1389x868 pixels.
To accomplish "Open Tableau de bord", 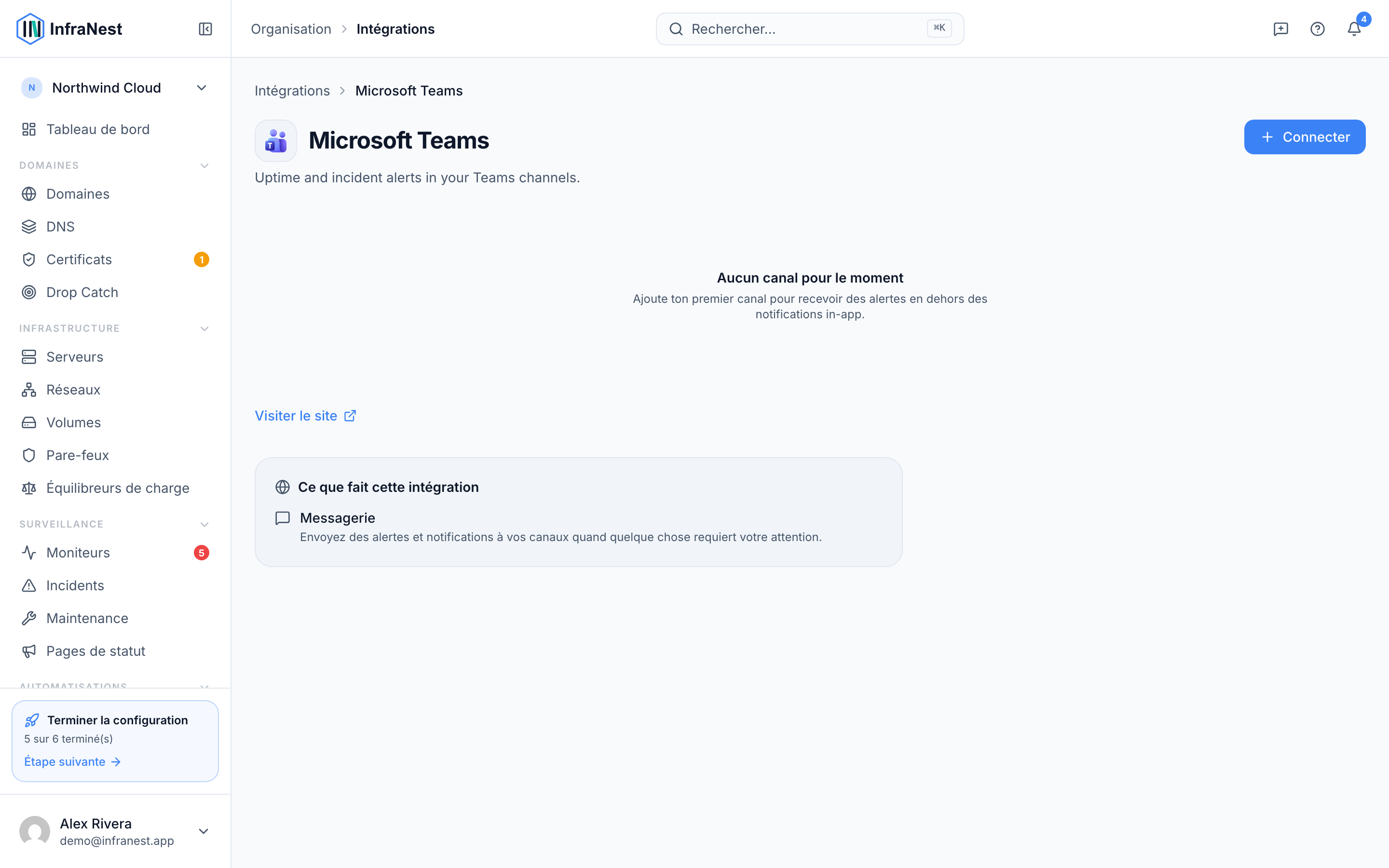I will pyautogui.click(x=115, y=129).
